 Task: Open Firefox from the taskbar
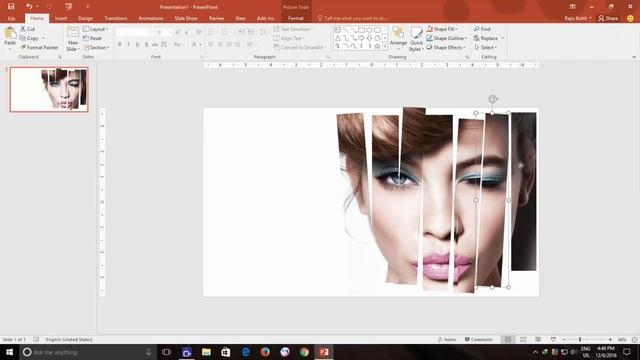[x=265, y=352]
